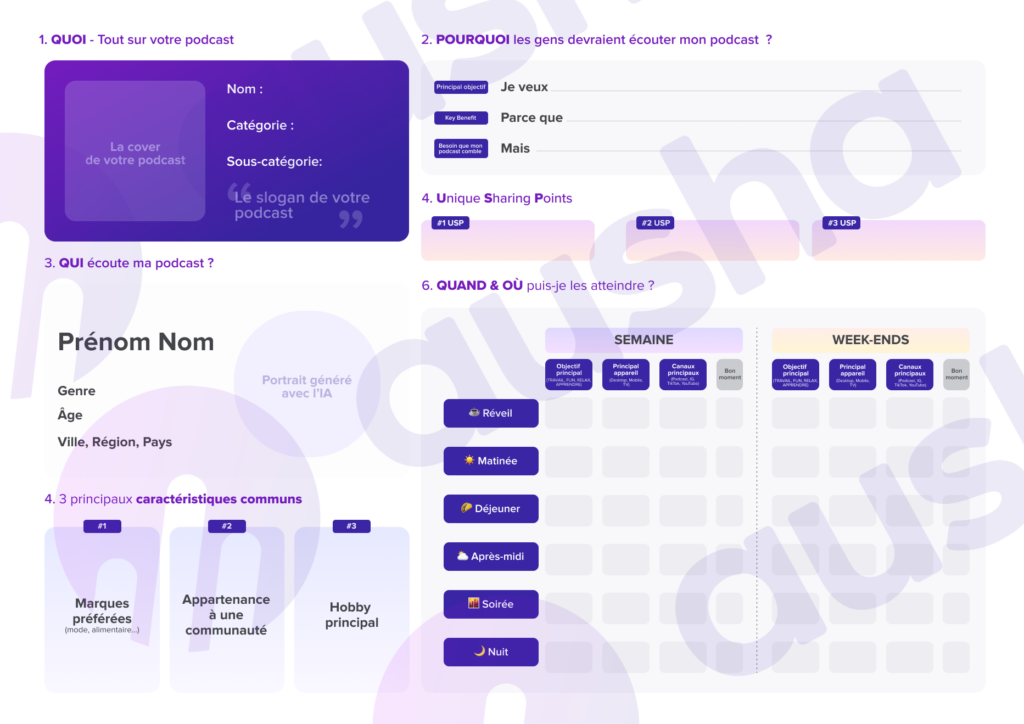Click the Key Benefit tag
Screen dimensions: 1024x724
click(461, 118)
